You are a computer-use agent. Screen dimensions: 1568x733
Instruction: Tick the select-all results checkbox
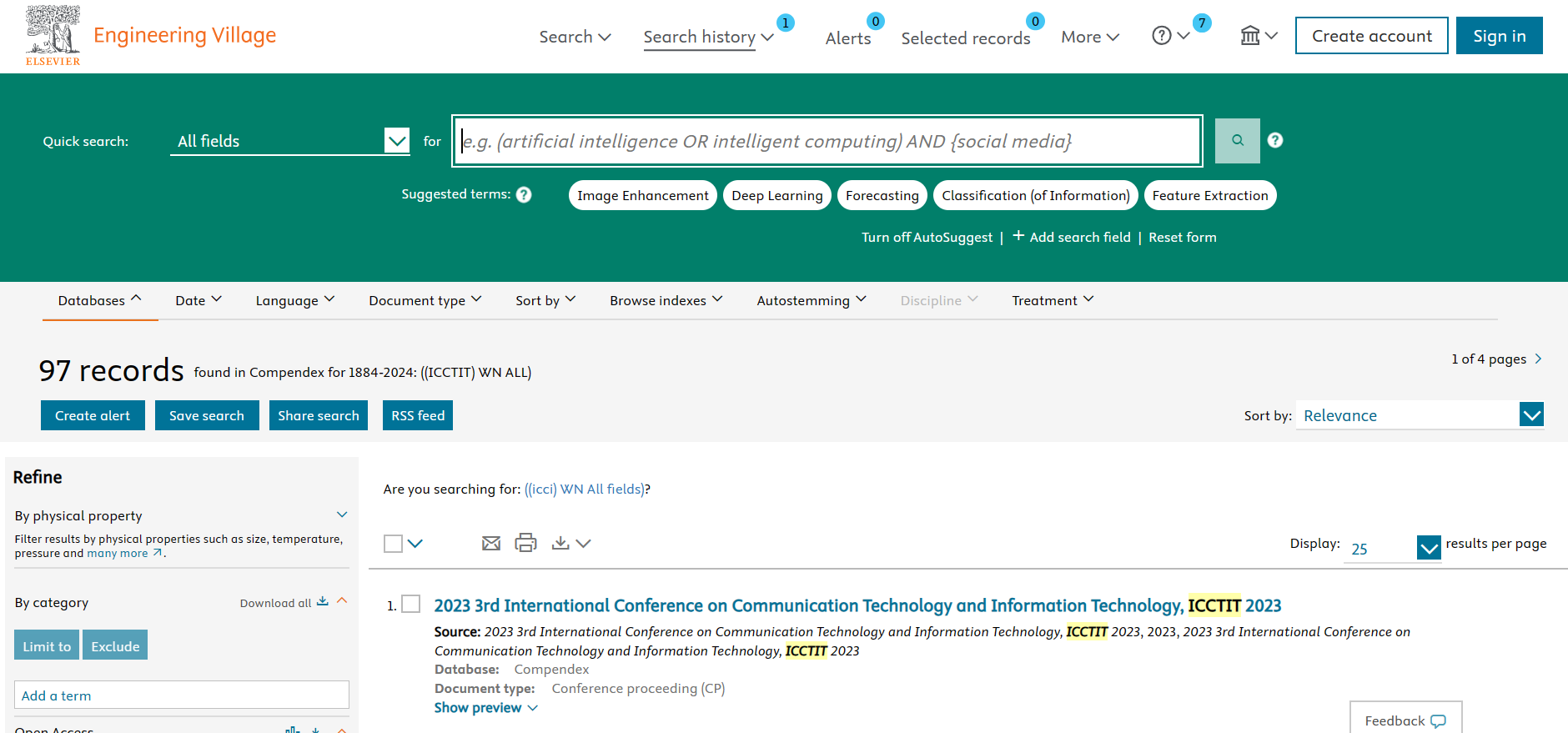click(x=393, y=544)
